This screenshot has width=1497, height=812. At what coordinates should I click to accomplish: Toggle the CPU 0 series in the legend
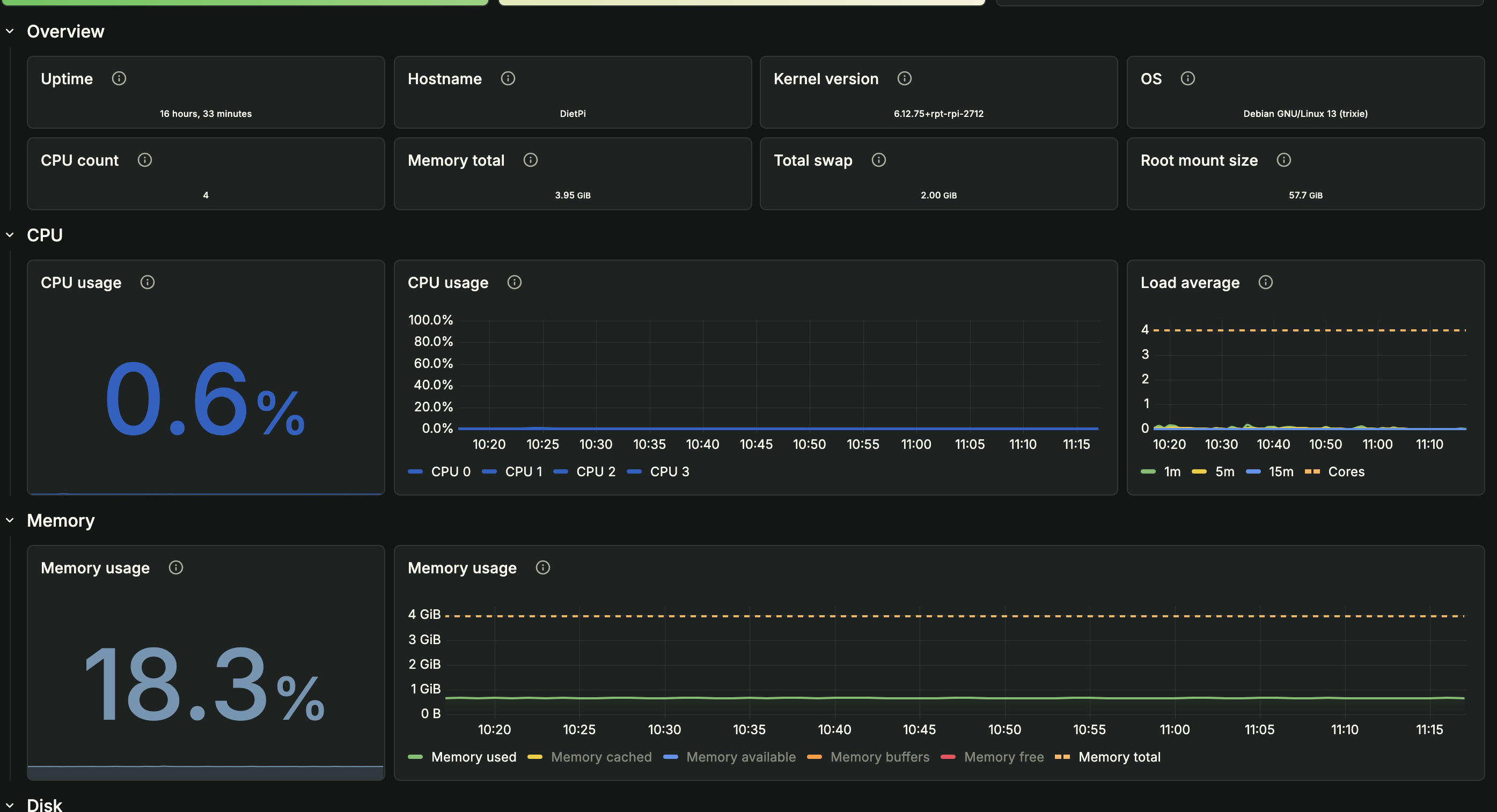[450, 471]
